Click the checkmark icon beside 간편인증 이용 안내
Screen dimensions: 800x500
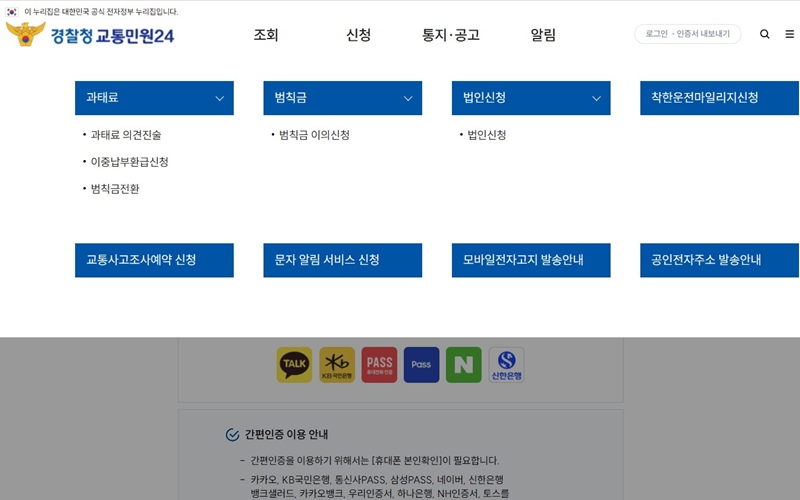click(x=232, y=435)
